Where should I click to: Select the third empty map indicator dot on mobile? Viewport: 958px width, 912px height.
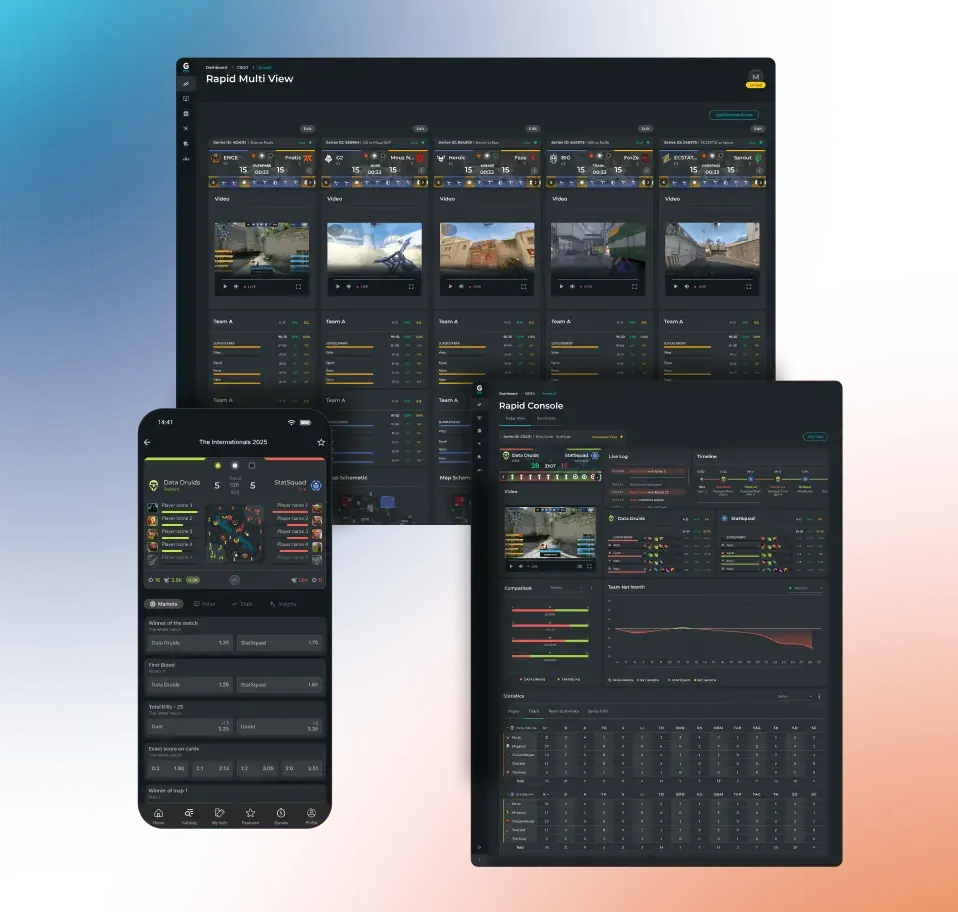click(x=251, y=465)
